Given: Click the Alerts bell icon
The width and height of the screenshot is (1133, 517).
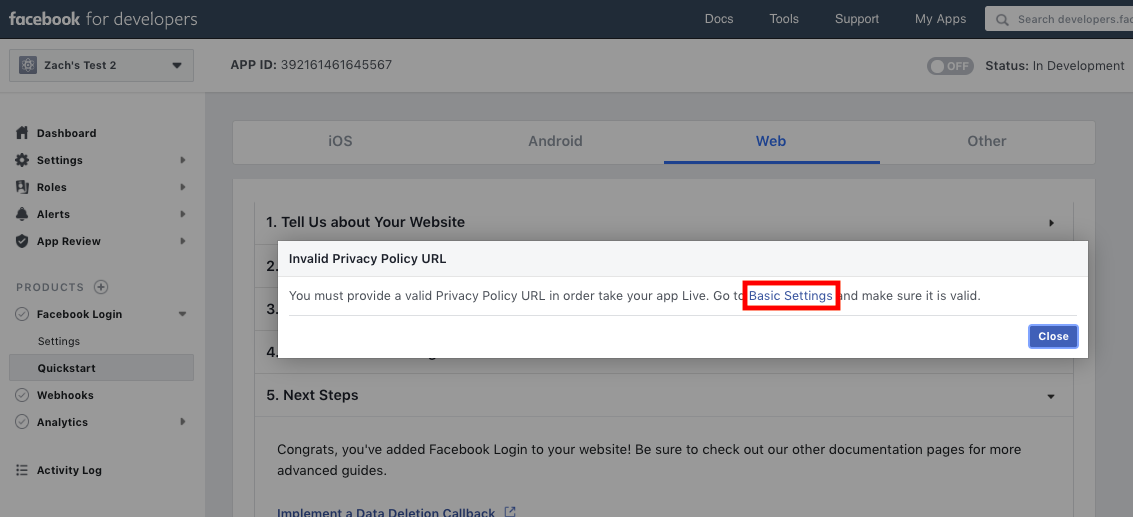Looking at the screenshot, I should (22, 214).
